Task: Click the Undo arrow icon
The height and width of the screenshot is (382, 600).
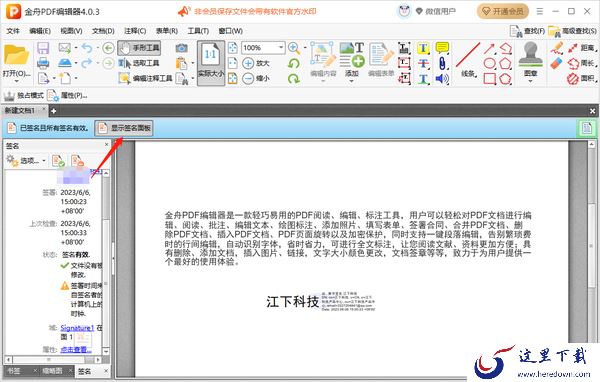Action: [87, 48]
